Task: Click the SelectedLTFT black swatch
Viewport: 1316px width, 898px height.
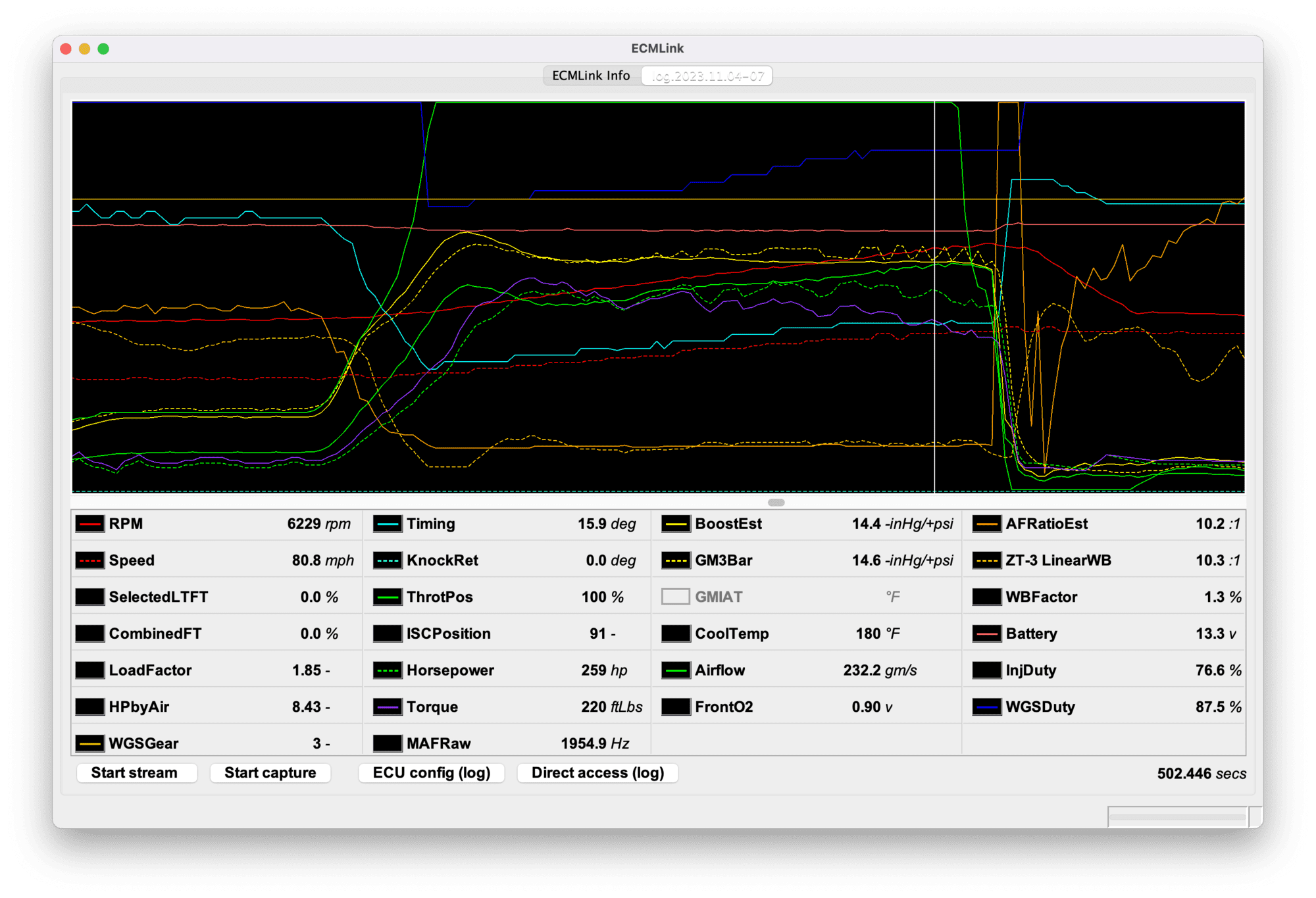Action: pyautogui.click(x=90, y=597)
